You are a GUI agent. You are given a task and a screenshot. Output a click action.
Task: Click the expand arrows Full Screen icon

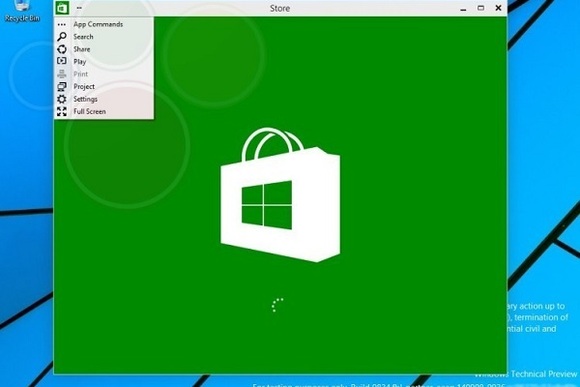[x=62, y=111]
